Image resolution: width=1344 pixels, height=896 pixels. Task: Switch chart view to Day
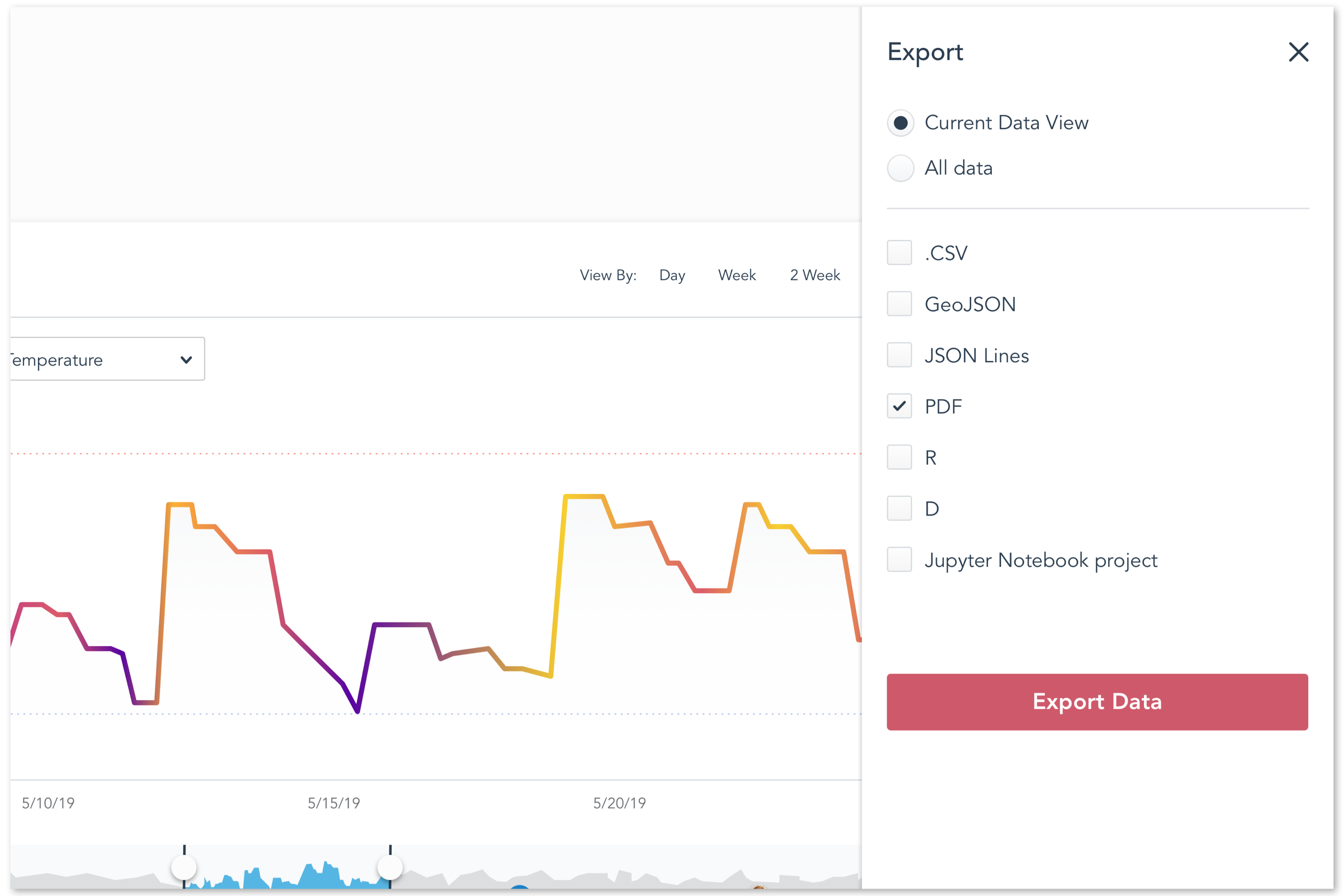tap(672, 276)
